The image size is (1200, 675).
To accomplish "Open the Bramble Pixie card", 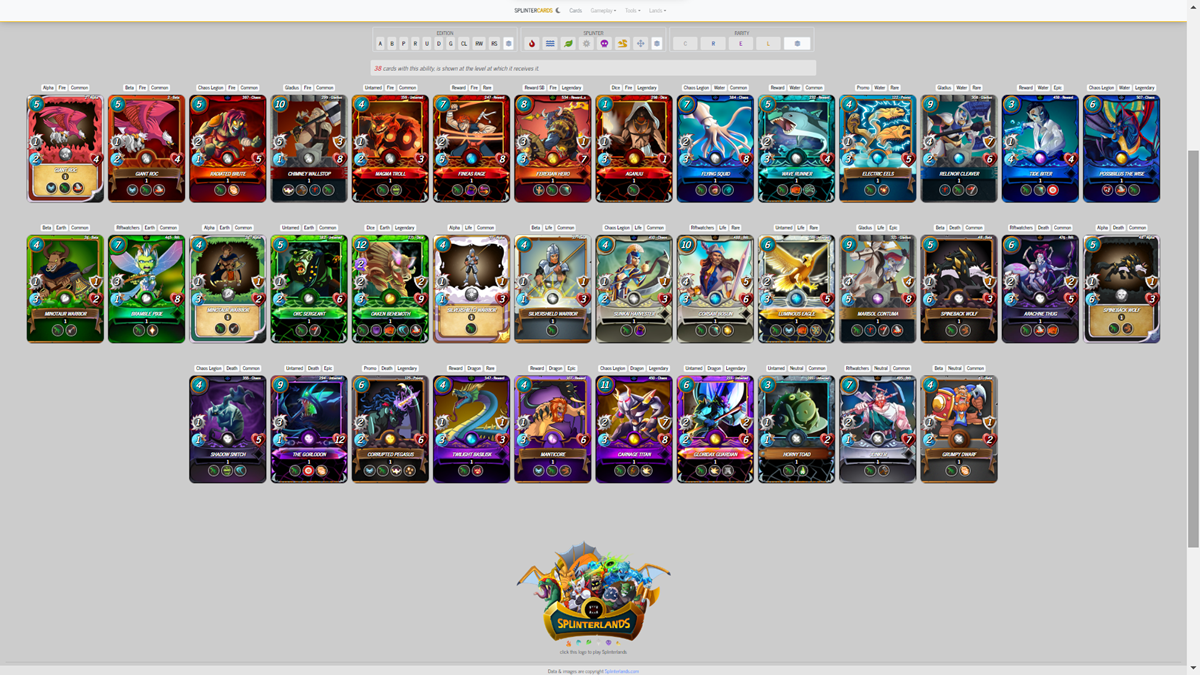I will [146, 288].
